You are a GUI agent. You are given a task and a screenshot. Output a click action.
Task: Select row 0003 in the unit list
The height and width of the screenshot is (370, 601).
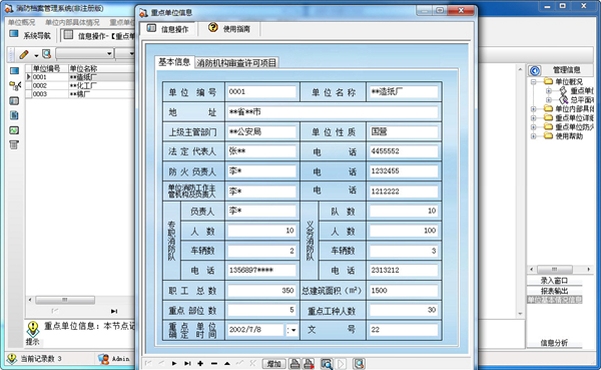point(80,94)
